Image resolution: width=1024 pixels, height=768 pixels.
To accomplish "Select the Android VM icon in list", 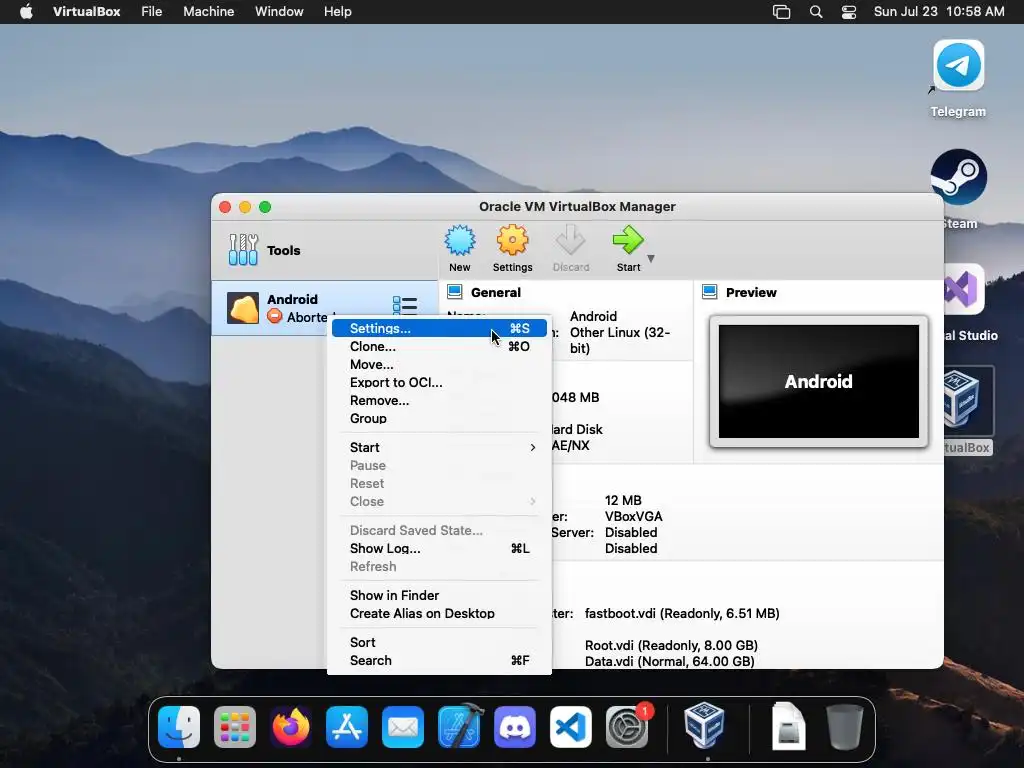I will [243, 308].
